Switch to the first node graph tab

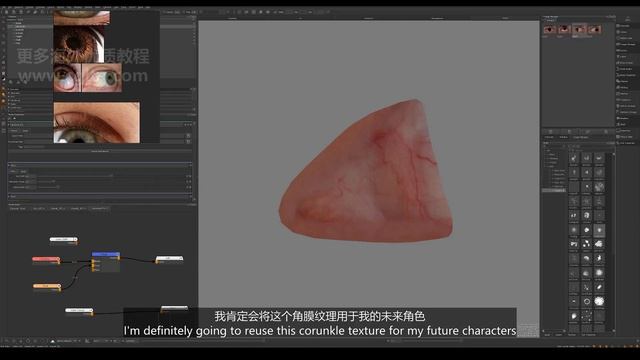18,209
